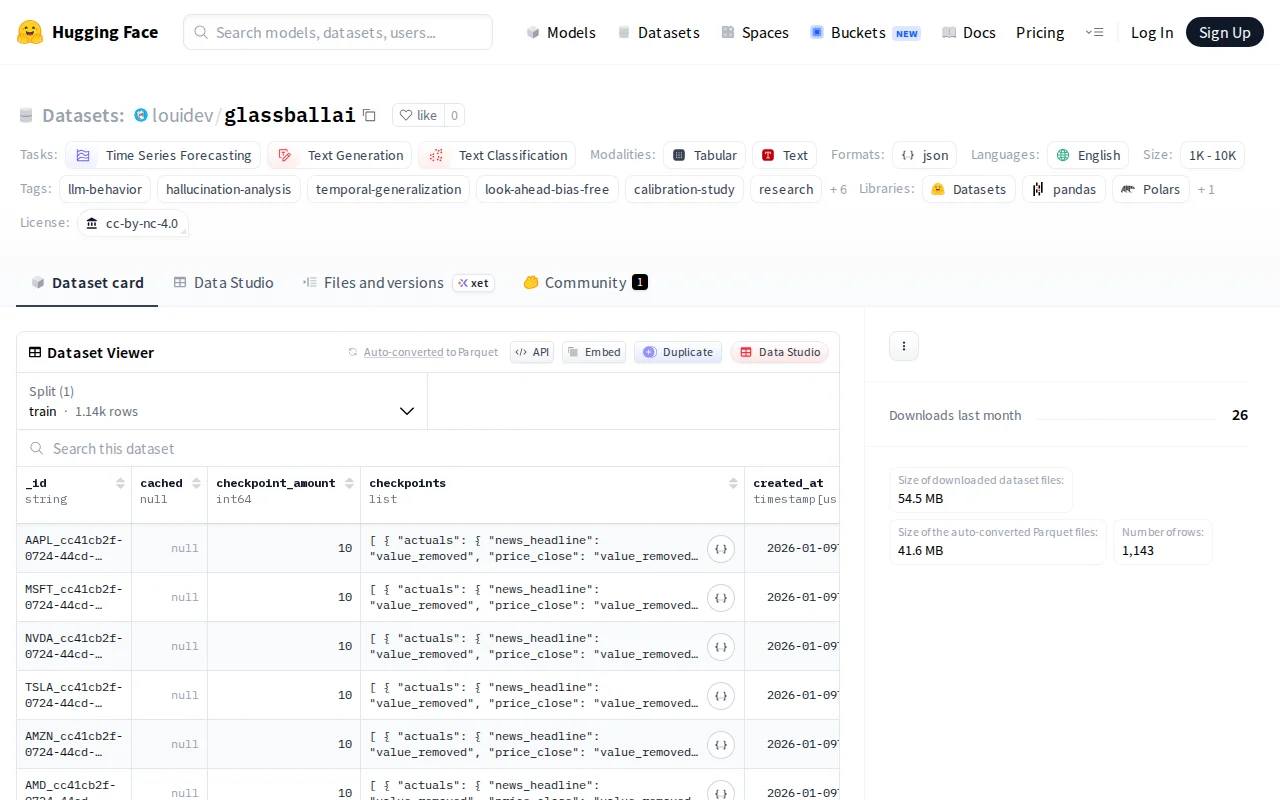Select the pandas library tag
This screenshot has width=1280, height=800.
1064,189
